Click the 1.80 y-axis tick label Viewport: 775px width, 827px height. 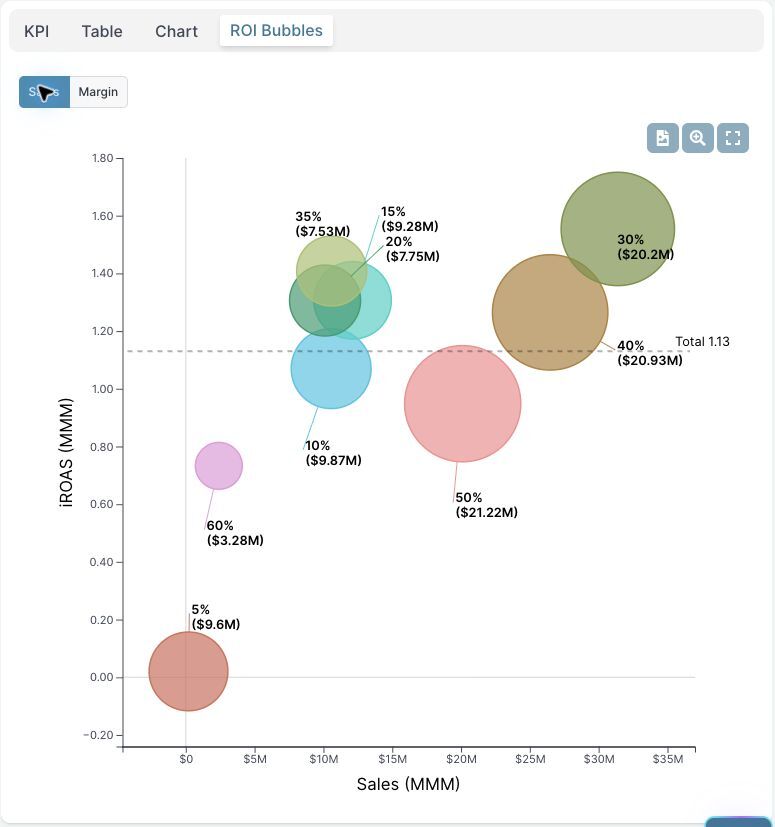pos(102,158)
